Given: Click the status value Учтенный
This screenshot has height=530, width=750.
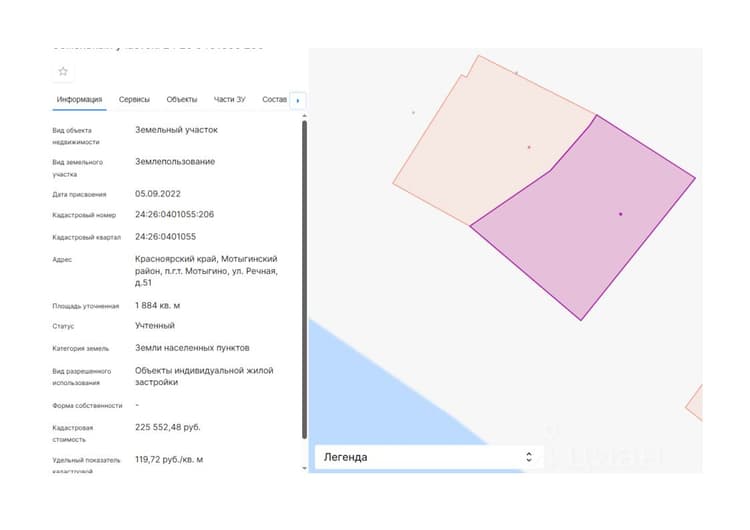Looking at the screenshot, I should (x=154, y=326).
